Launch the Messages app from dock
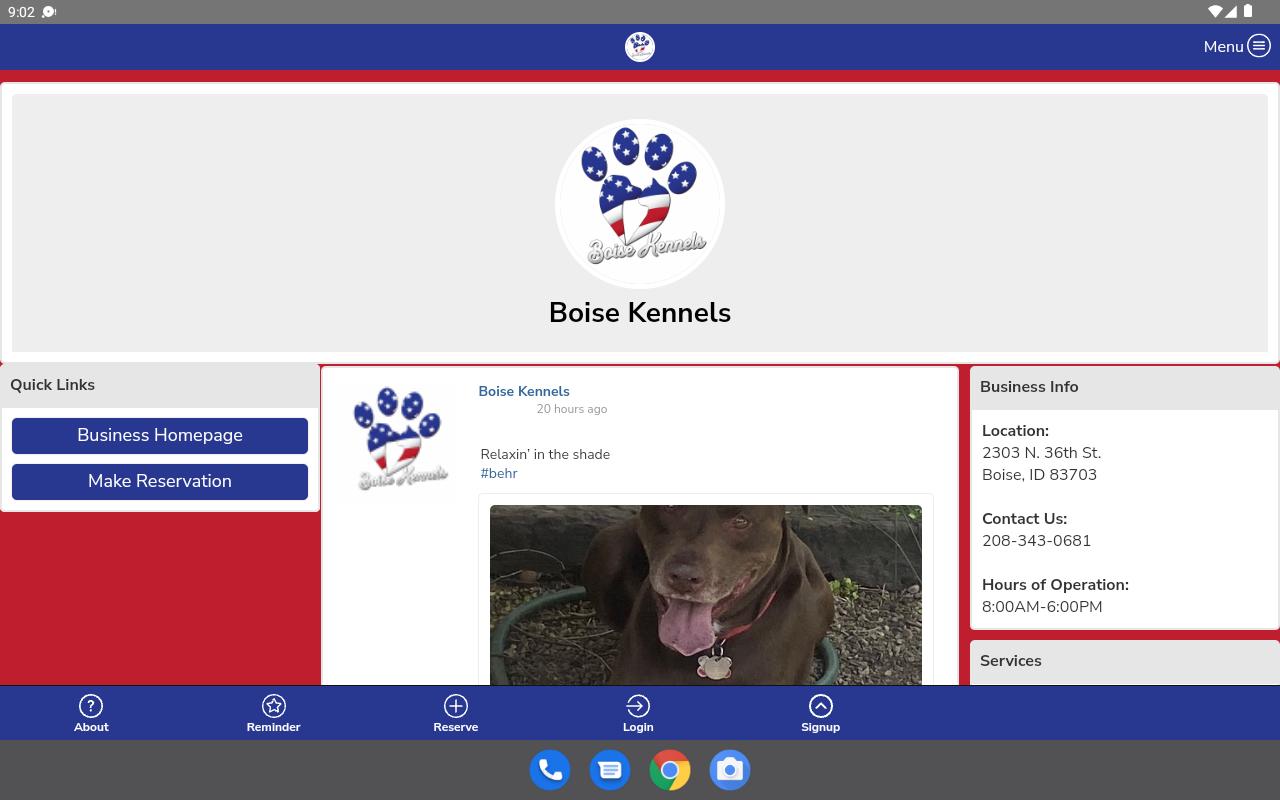Viewport: 1280px width, 800px height. tap(610, 770)
